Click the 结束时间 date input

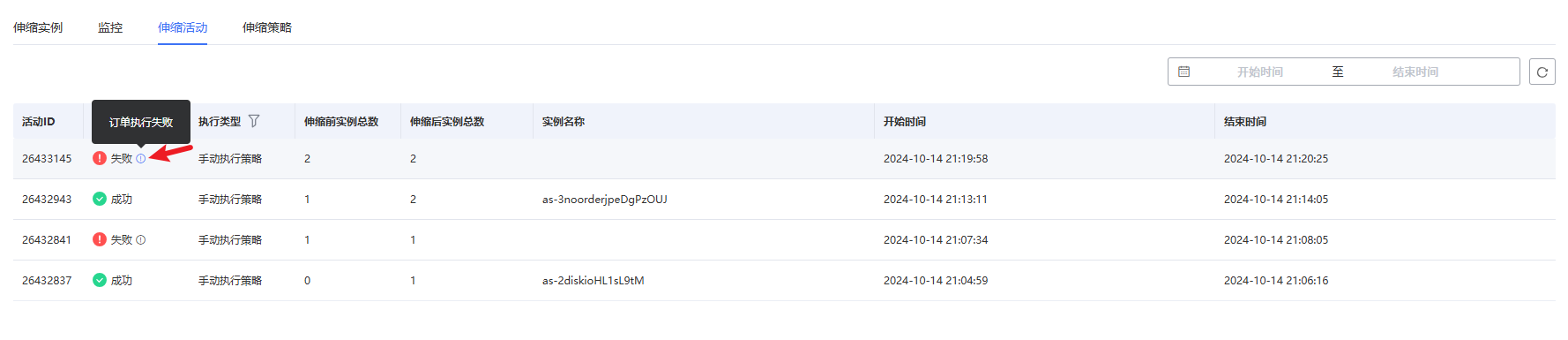(x=1415, y=72)
